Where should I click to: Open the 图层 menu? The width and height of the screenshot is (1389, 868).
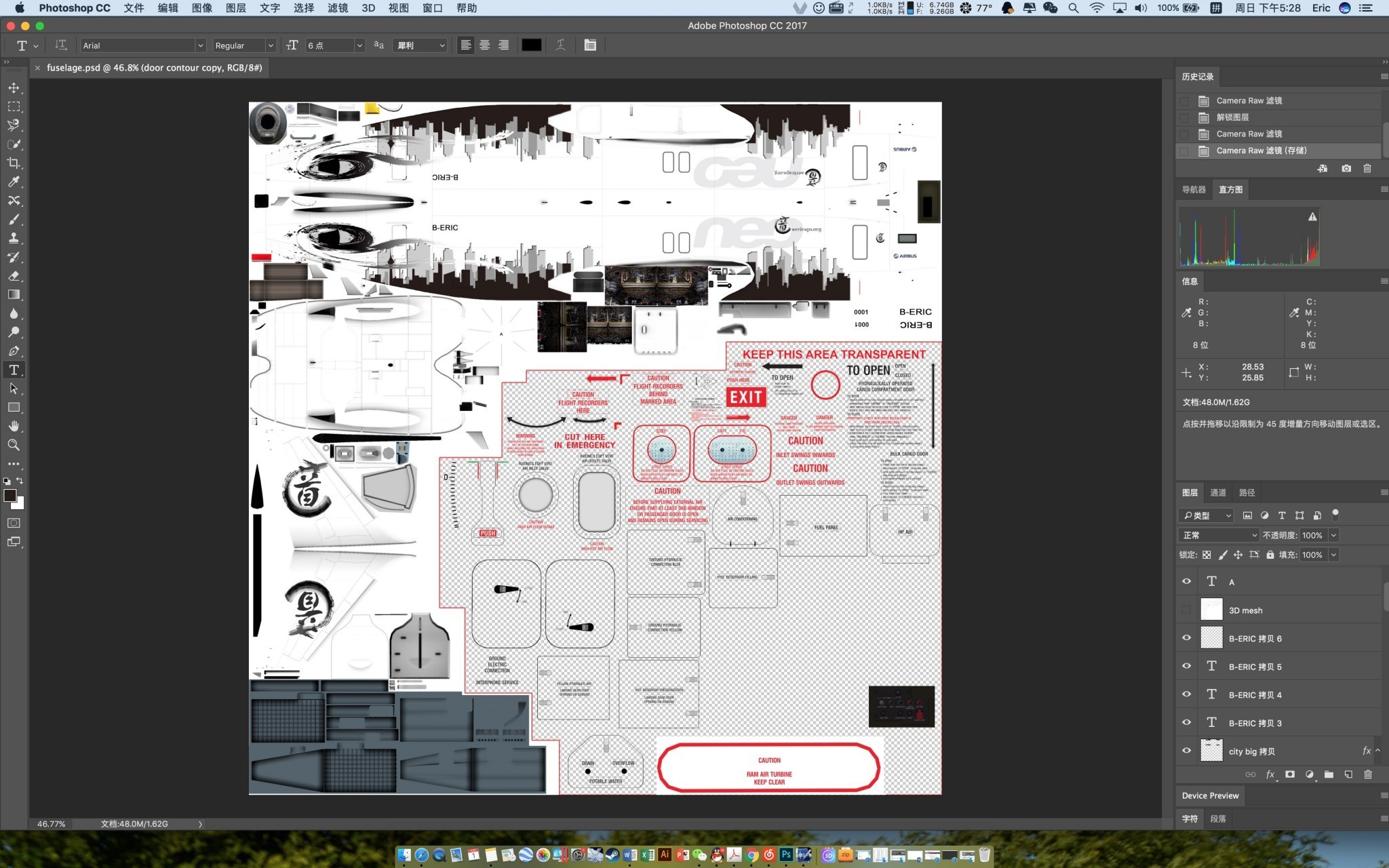point(235,8)
